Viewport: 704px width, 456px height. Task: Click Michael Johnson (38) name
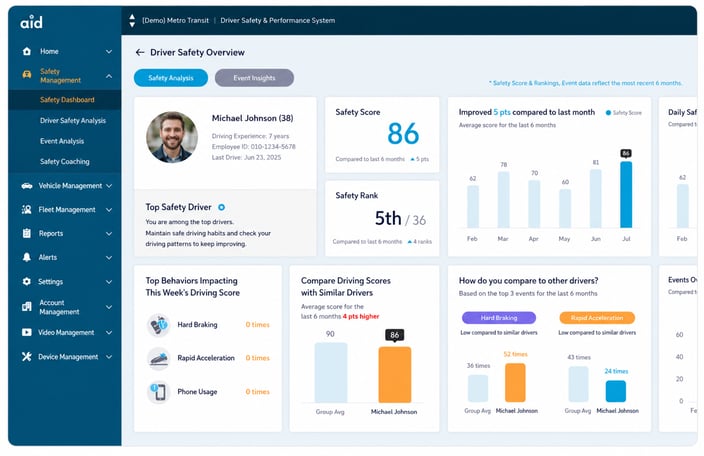pyautogui.click(x=252, y=118)
